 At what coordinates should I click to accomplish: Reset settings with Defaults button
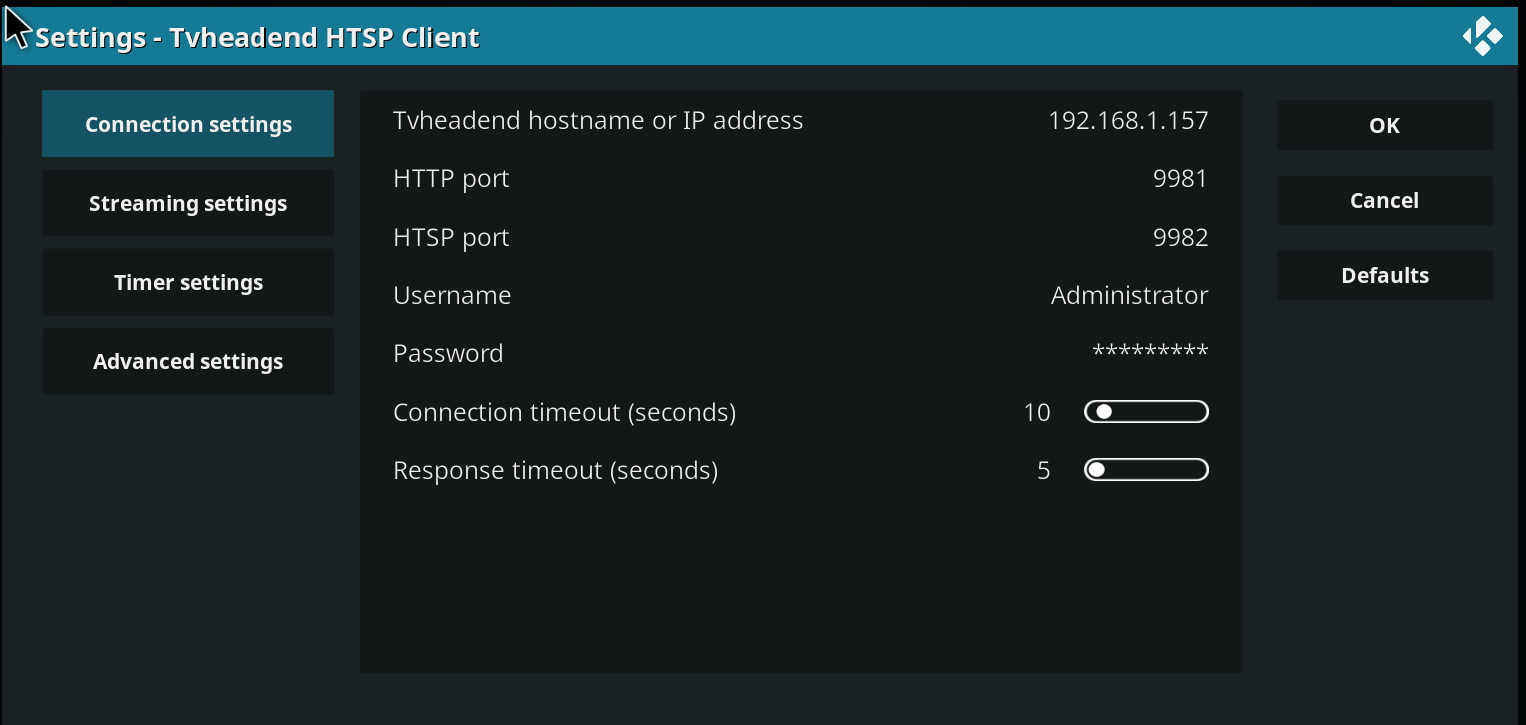coord(1384,275)
